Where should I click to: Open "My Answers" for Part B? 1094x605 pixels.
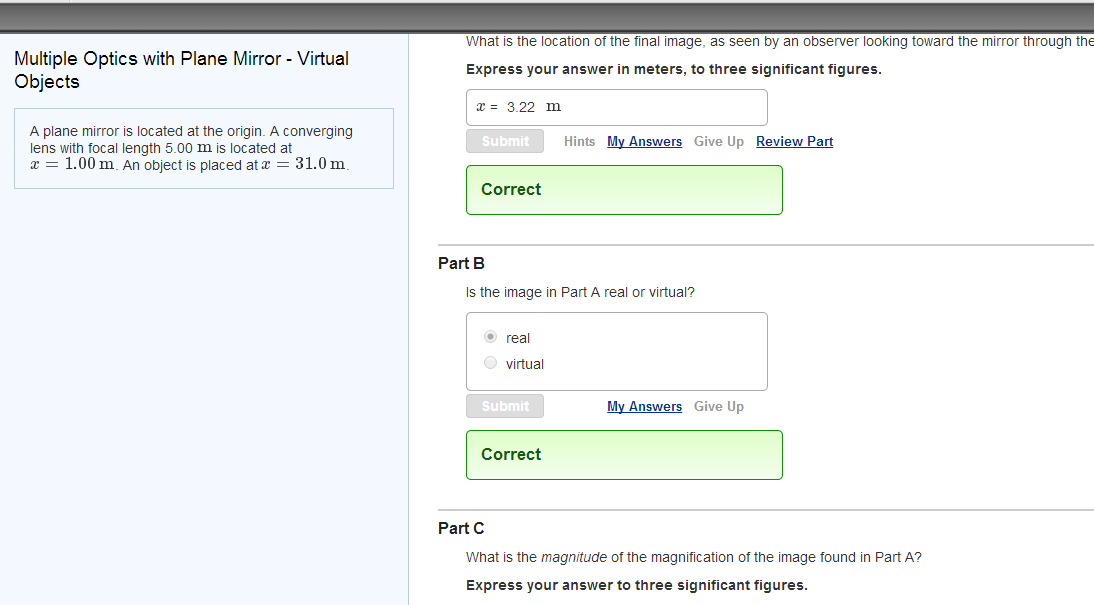[644, 406]
